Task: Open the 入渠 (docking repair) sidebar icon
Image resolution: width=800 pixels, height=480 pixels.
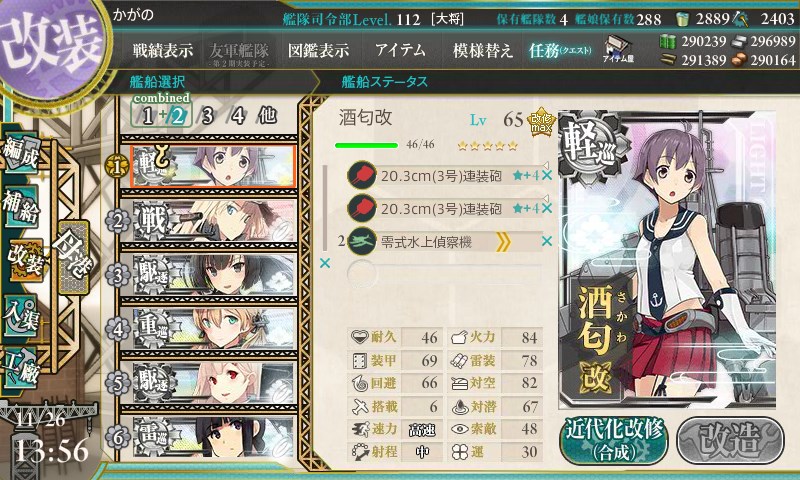Action: tap(21, 316)
